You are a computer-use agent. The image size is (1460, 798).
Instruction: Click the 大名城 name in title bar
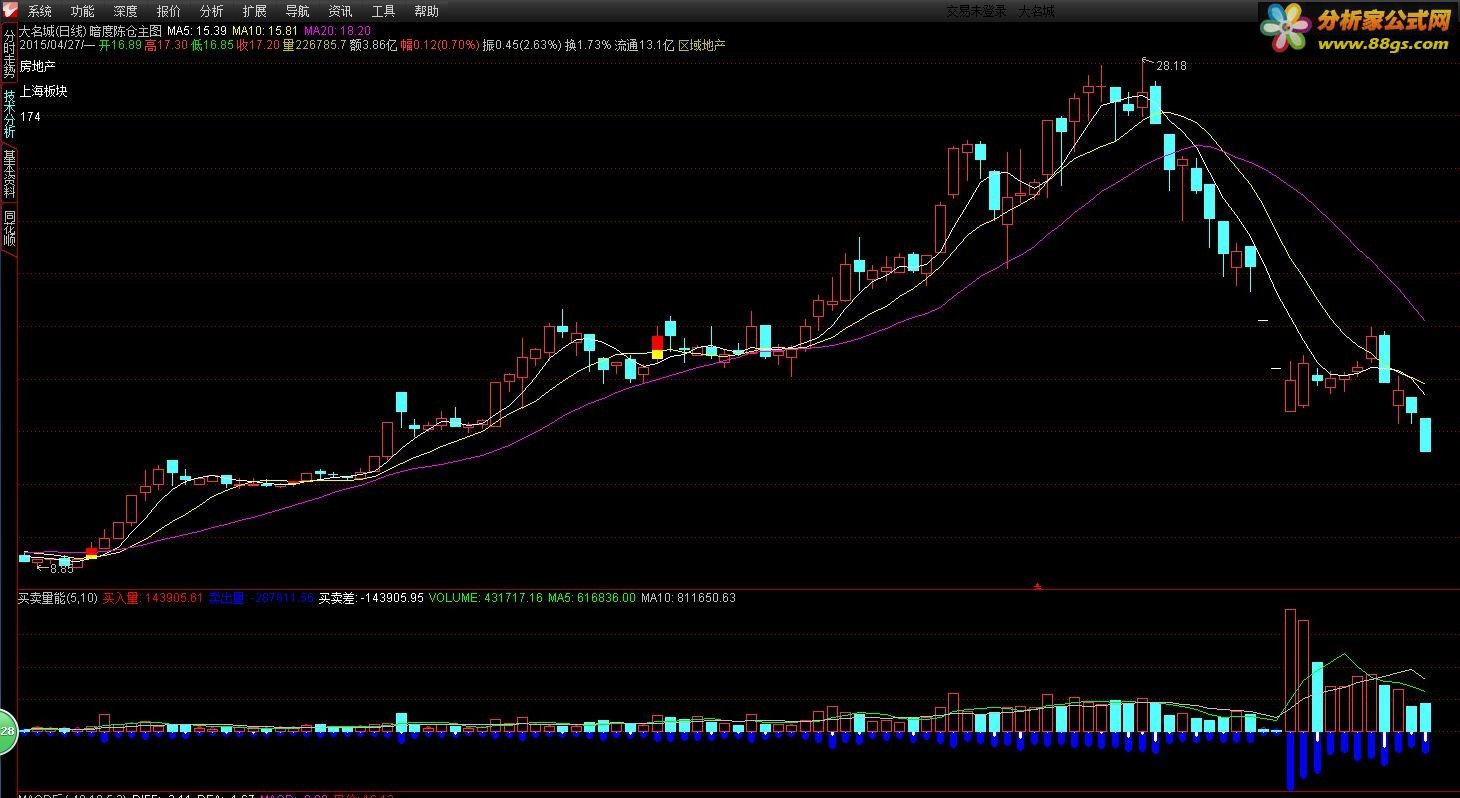[1037, 11]
